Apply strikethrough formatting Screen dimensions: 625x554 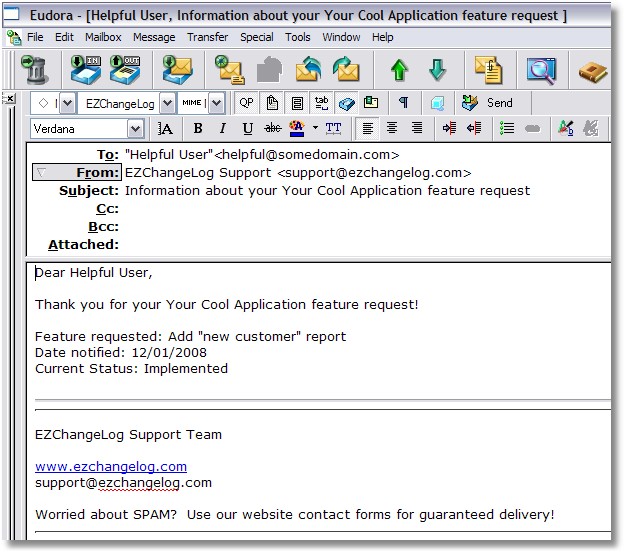(x=273, y=128)
